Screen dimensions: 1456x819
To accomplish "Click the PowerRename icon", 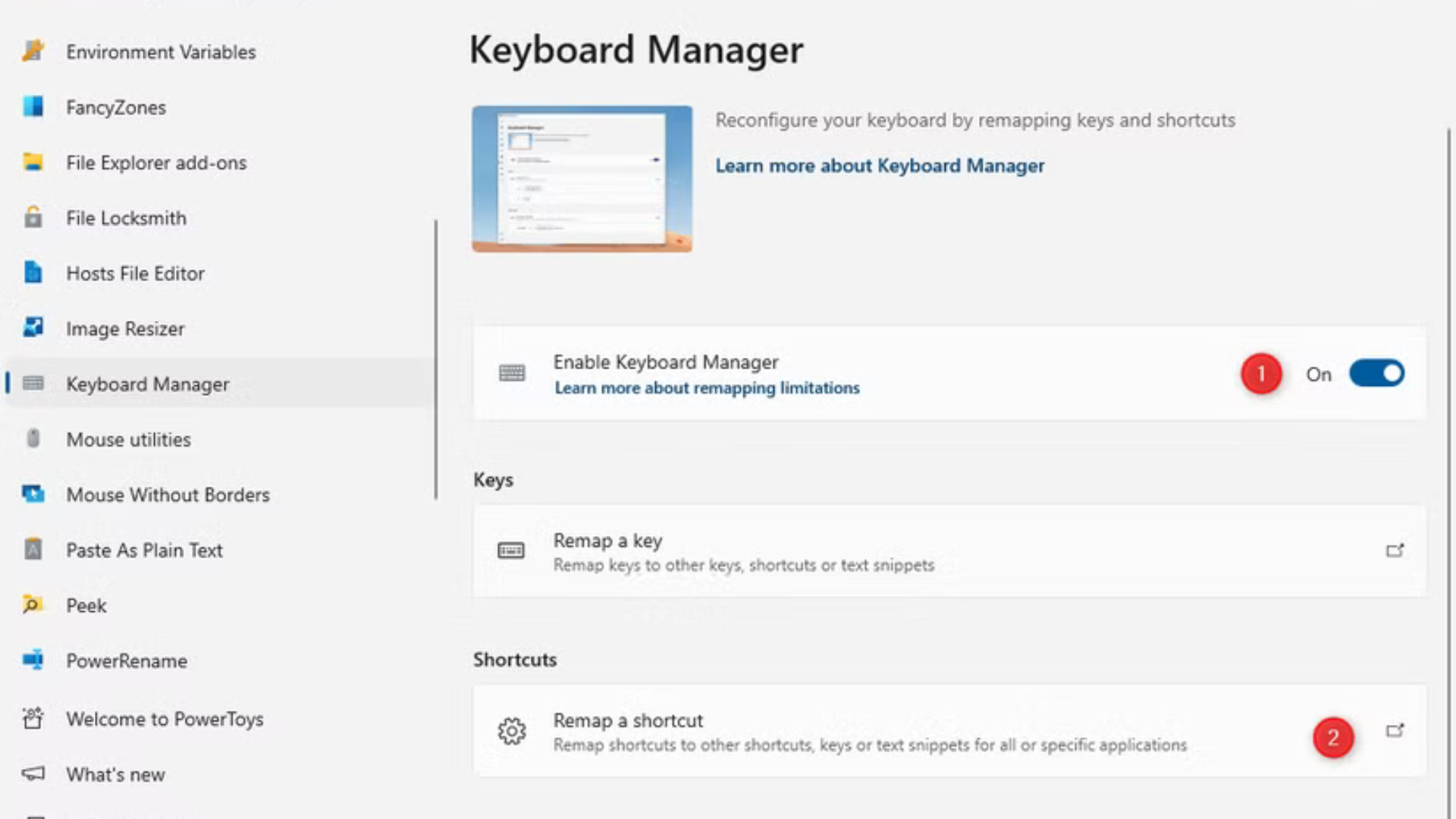I will point(33,661).
